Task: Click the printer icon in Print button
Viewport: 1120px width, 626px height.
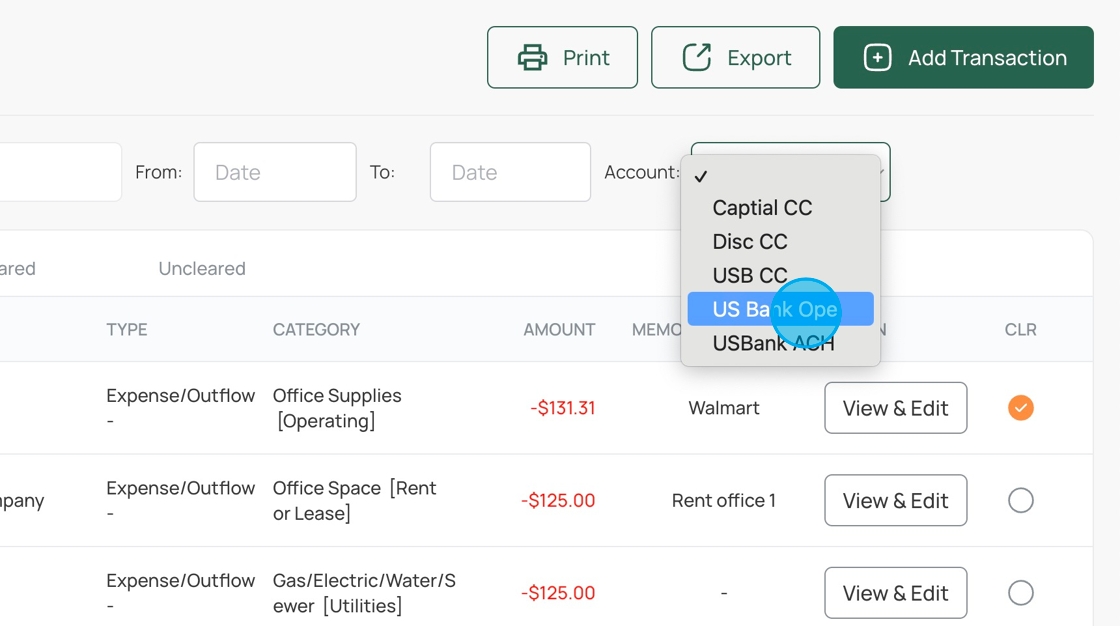Action: [532, 58]
